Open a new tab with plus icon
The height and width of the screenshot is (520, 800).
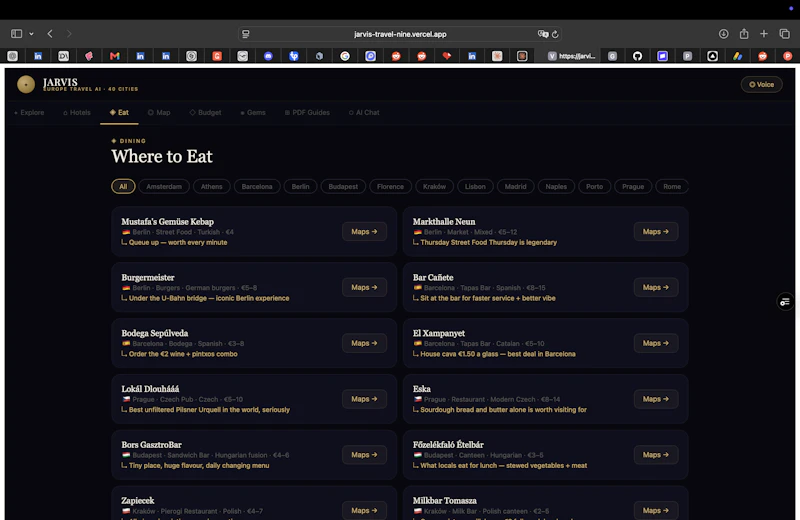tap(764, 34)
